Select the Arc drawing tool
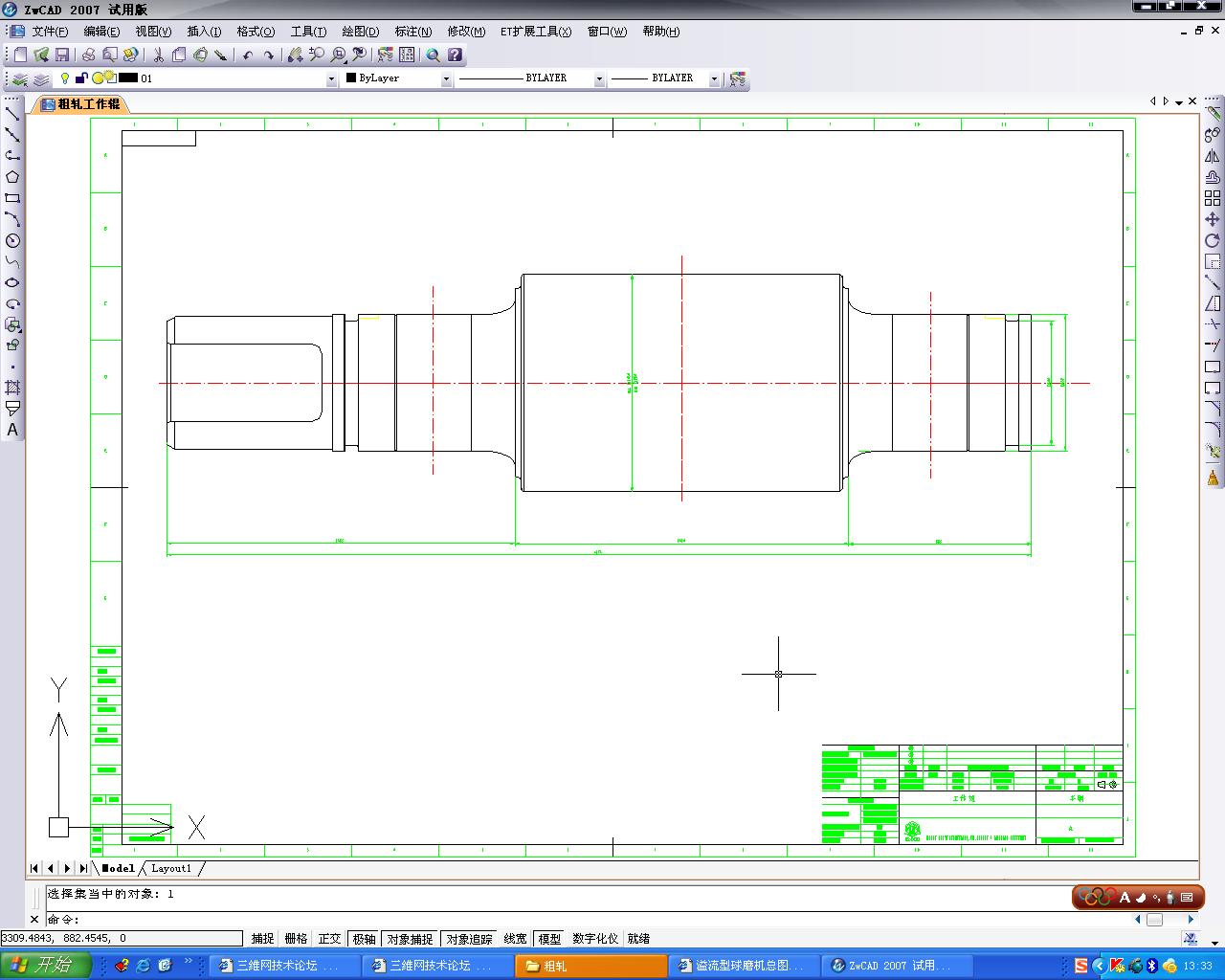1225x980 pixels. coord(12,219)
